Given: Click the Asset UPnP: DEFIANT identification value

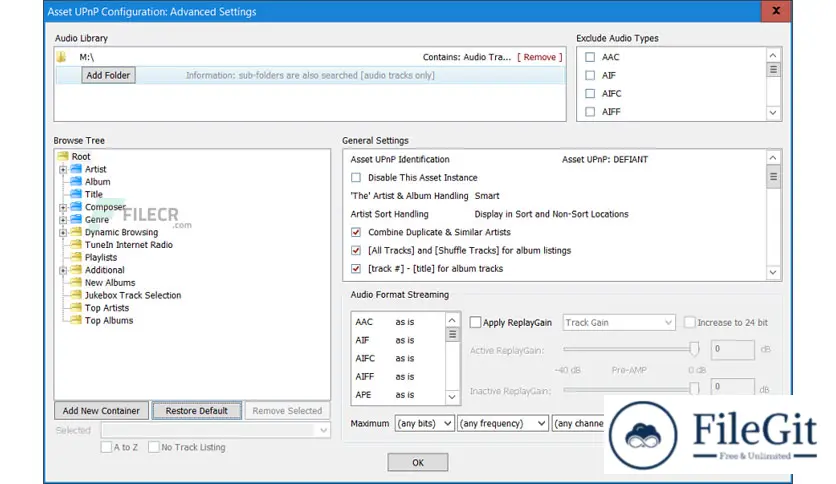Looking at the screenshot, I should pos(605,159).
